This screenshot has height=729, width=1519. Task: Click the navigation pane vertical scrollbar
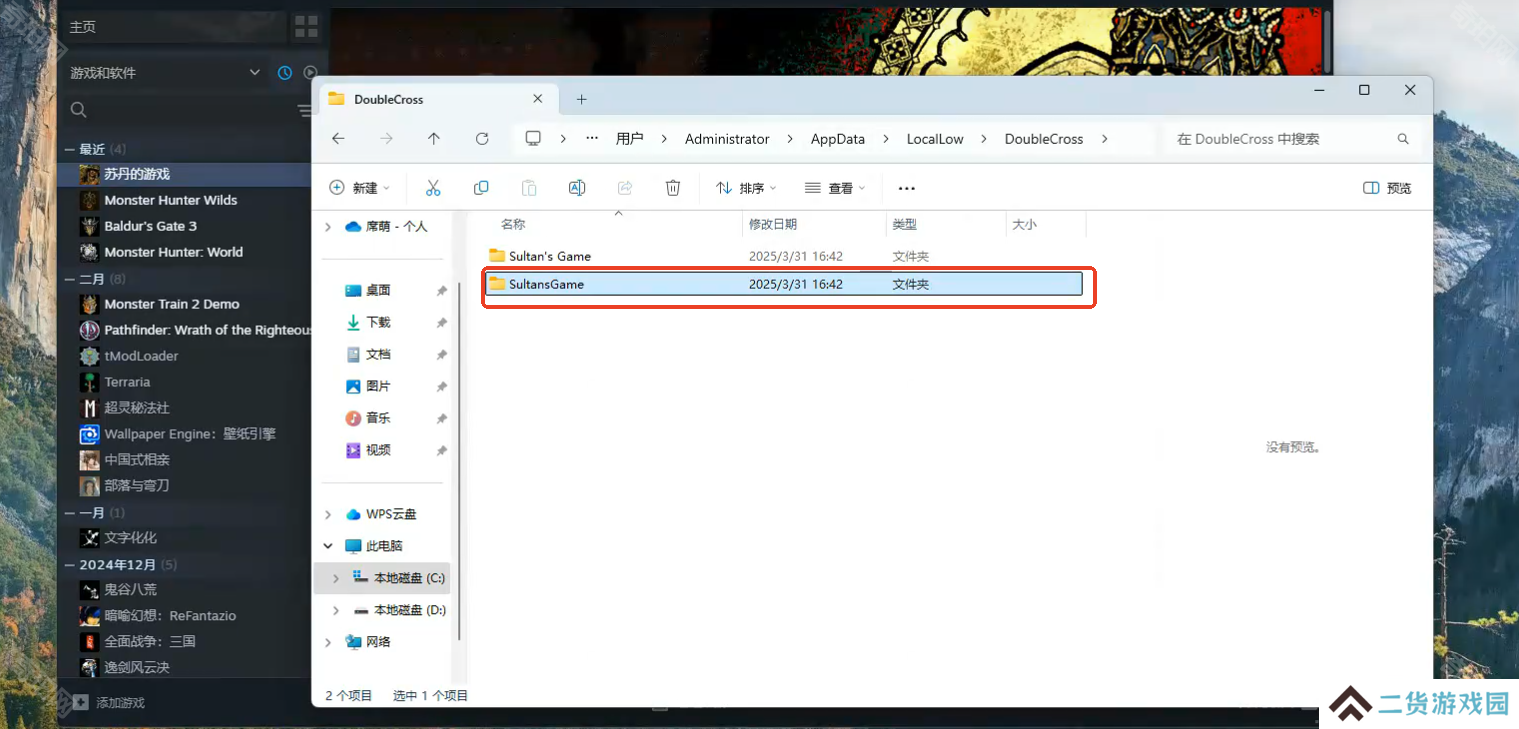(458, 460)
